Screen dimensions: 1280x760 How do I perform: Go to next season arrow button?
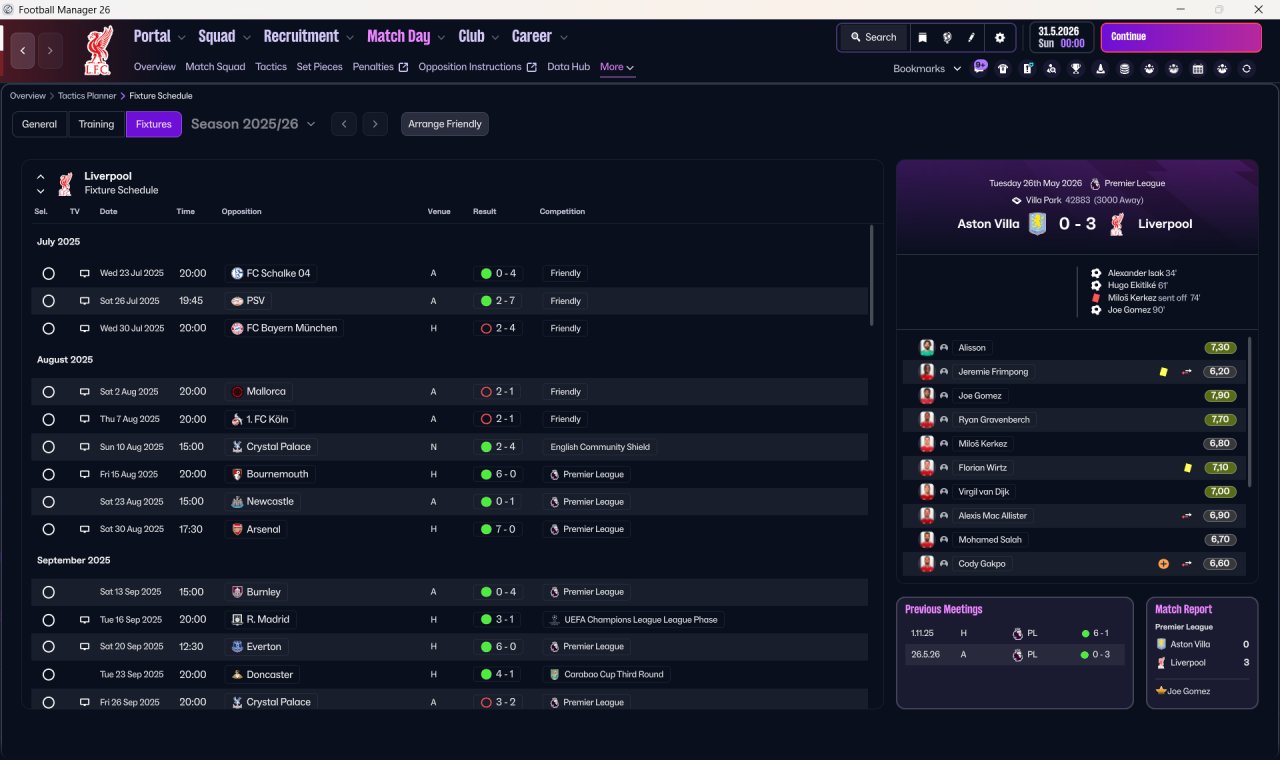(375, 124)
